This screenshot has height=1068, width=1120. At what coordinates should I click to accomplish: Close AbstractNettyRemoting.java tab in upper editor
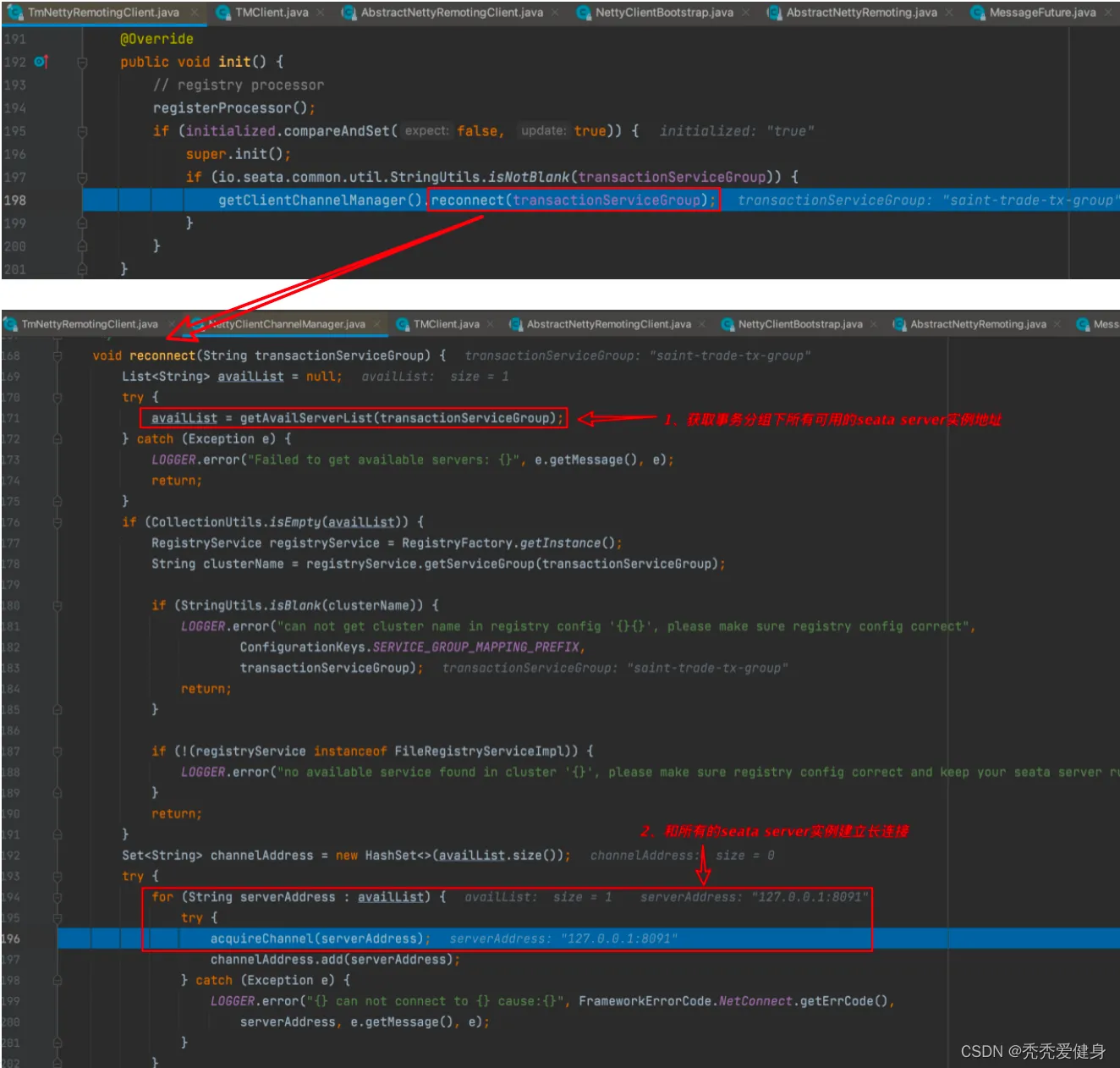pos(949,13)
